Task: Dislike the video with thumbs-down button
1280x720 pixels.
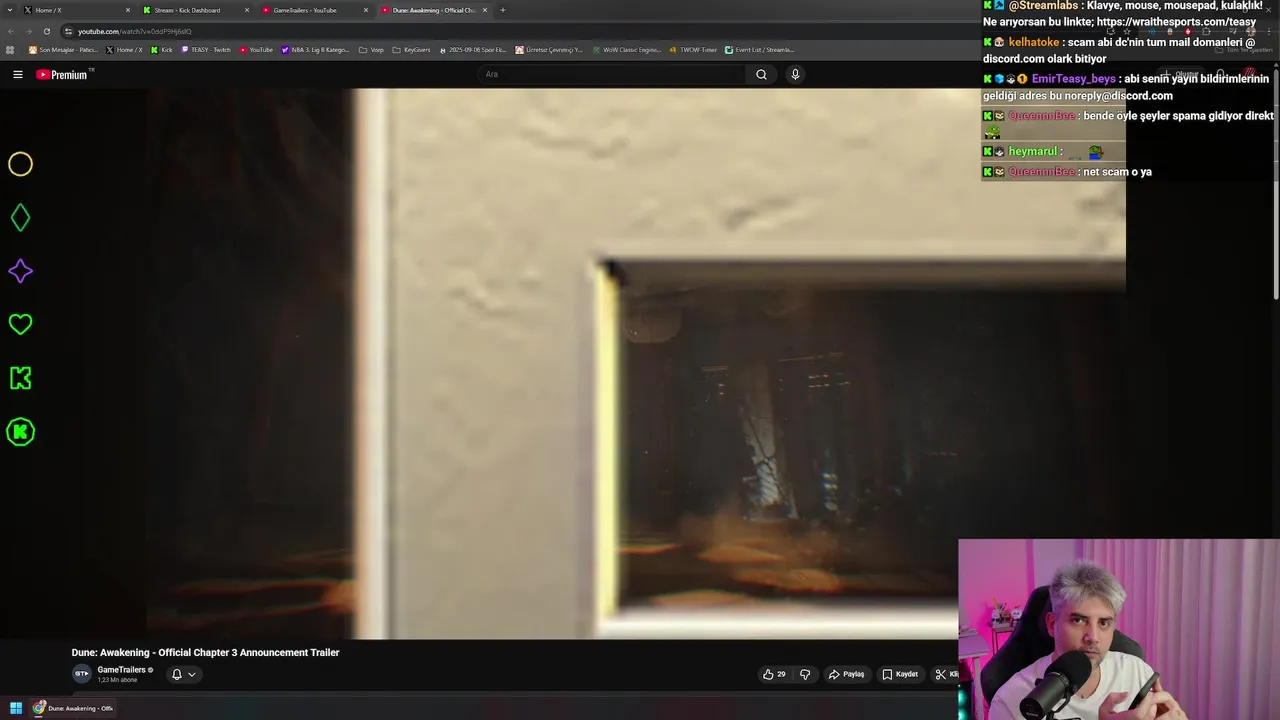Action: point(805,674)
